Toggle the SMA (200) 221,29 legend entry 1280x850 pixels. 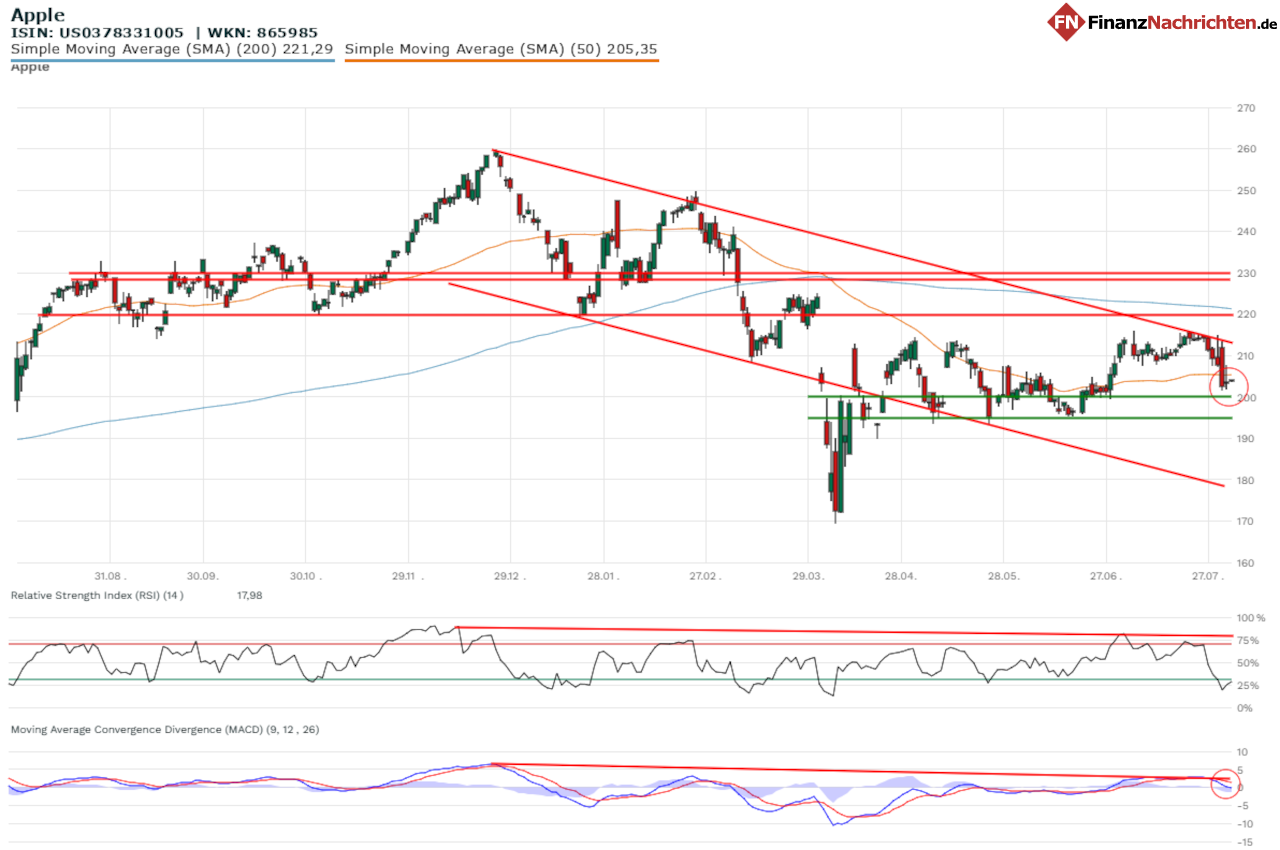tap(171, 48)
